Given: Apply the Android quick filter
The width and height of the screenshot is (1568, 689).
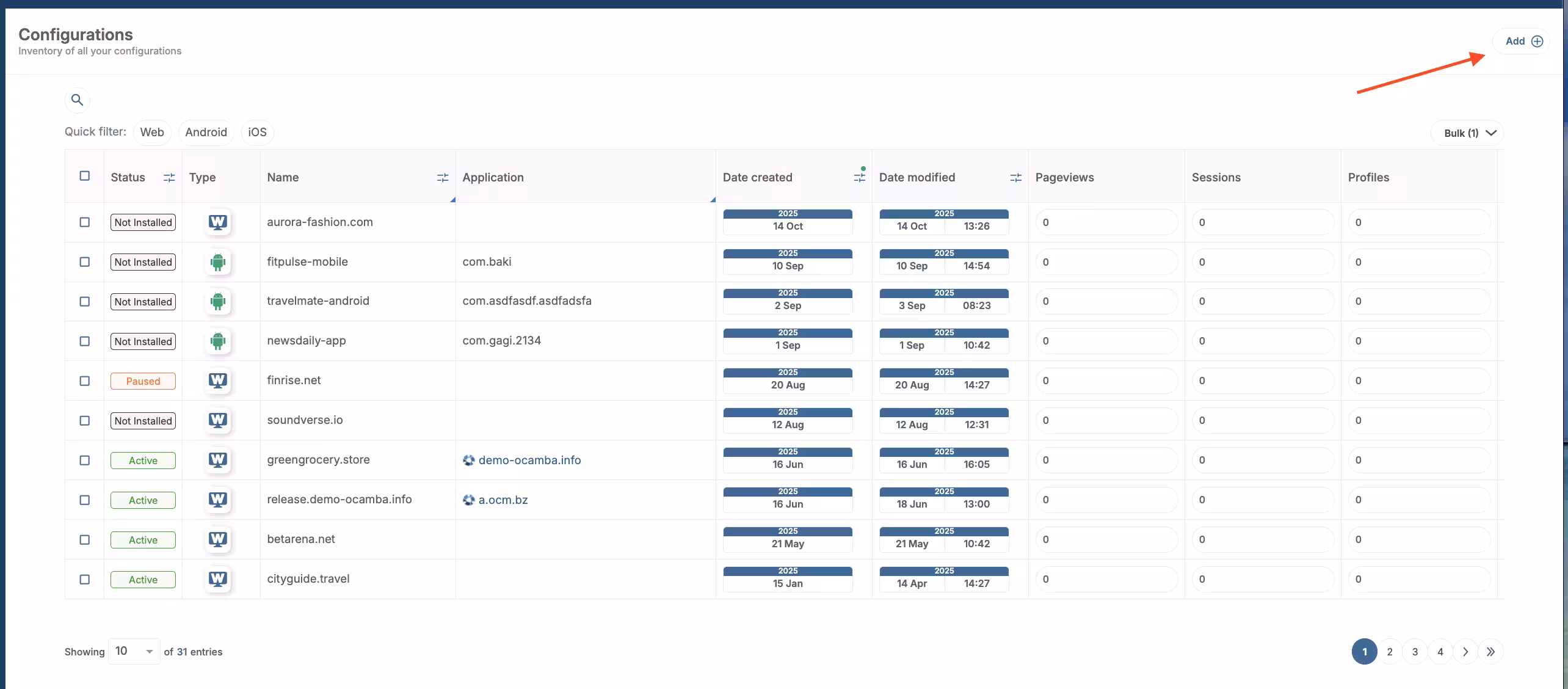Looking at the screenshot, I should [206, 133].
